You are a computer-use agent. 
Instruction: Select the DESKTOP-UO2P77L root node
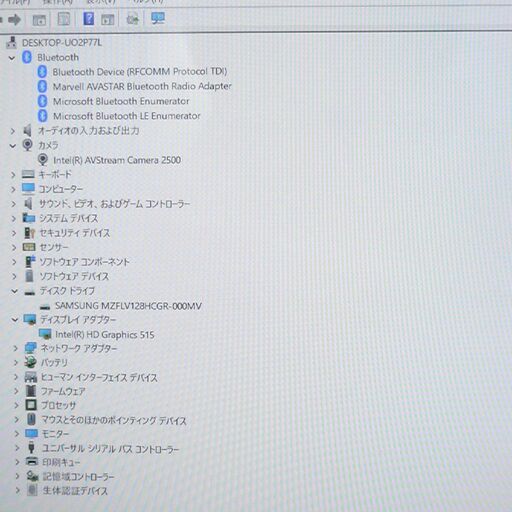pyautogui.click(x=62, y=43)
